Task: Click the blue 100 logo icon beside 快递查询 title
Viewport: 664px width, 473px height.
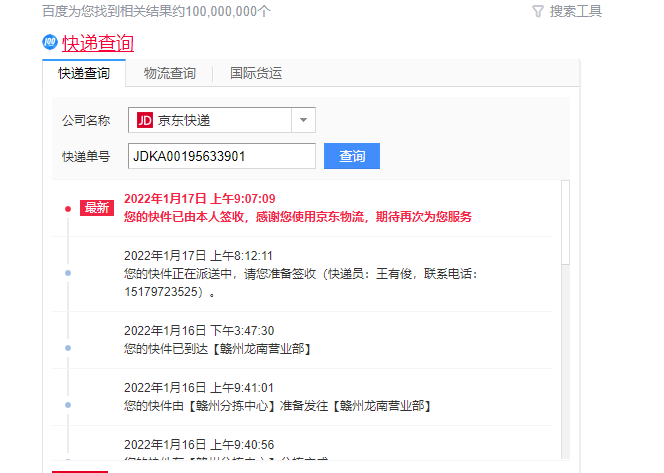Action: (x=50, y=42)
